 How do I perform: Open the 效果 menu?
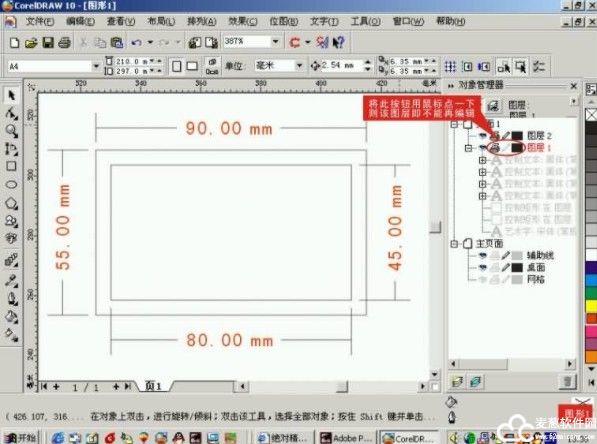click(x=243, y=21)
